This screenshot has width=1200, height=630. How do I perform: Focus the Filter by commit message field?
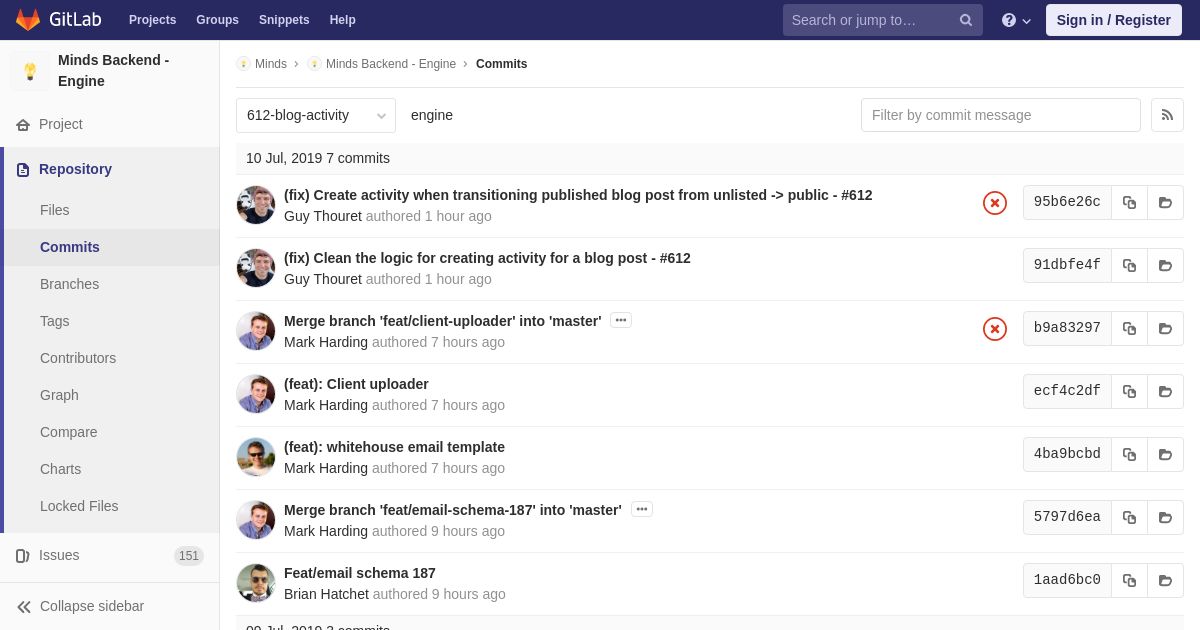pyautogui.click(x=1001, y=115)
